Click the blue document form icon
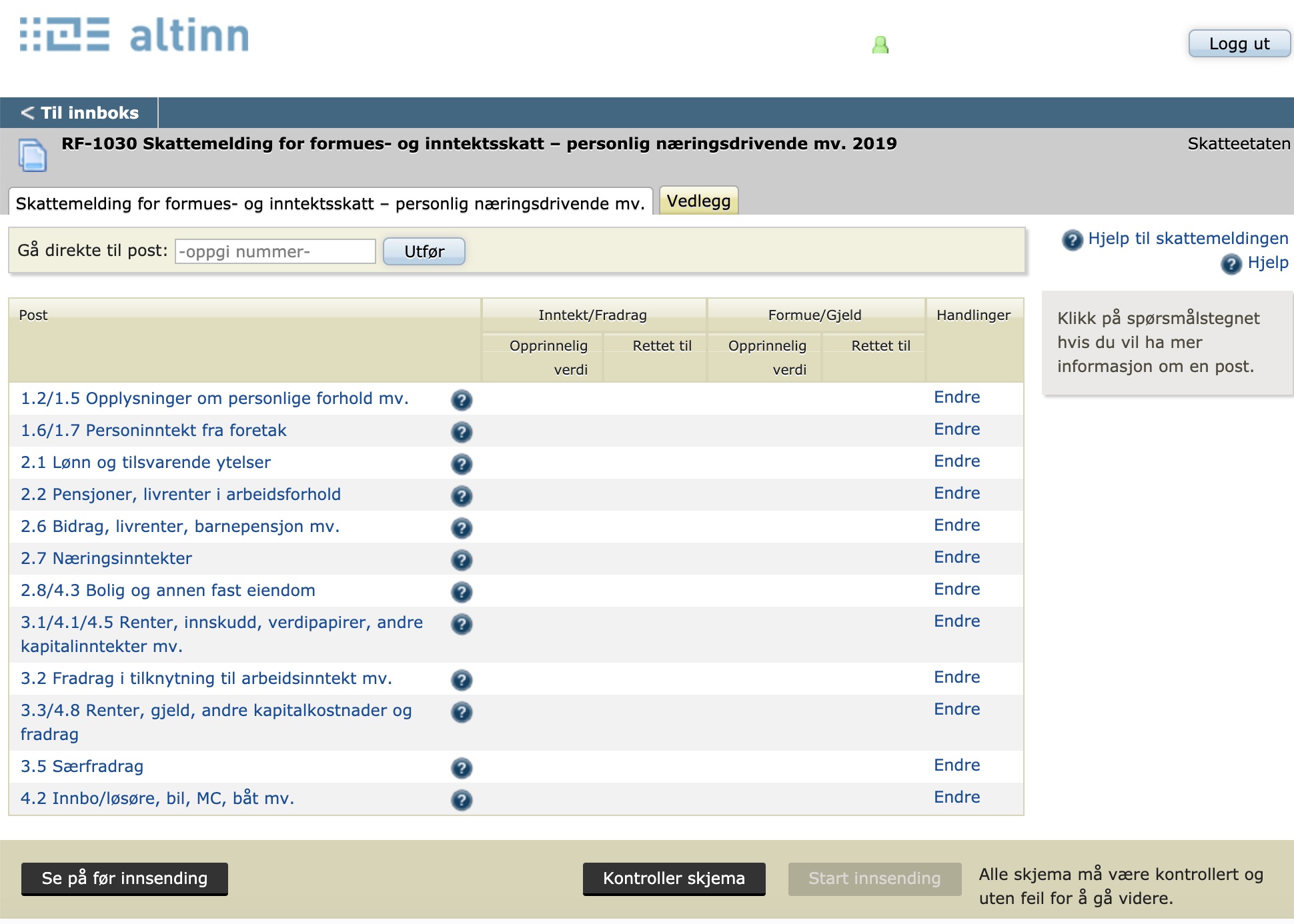Viewport: 1294px width, 924px height. click(33, 155)
